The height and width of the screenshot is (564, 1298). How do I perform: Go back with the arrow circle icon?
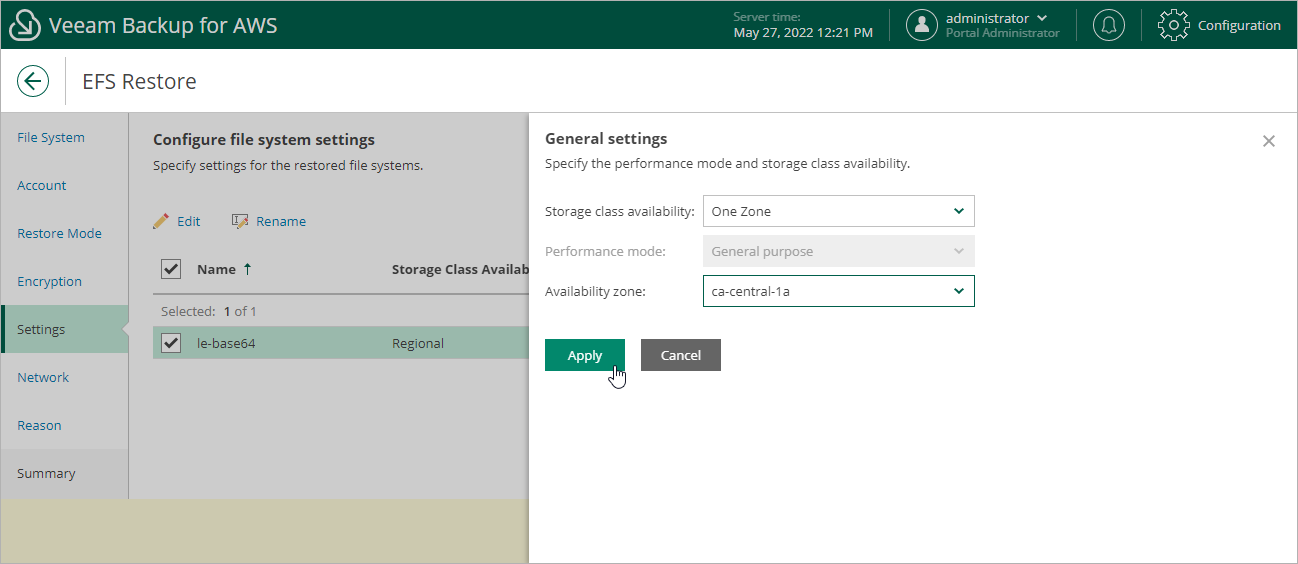point(33,82)
